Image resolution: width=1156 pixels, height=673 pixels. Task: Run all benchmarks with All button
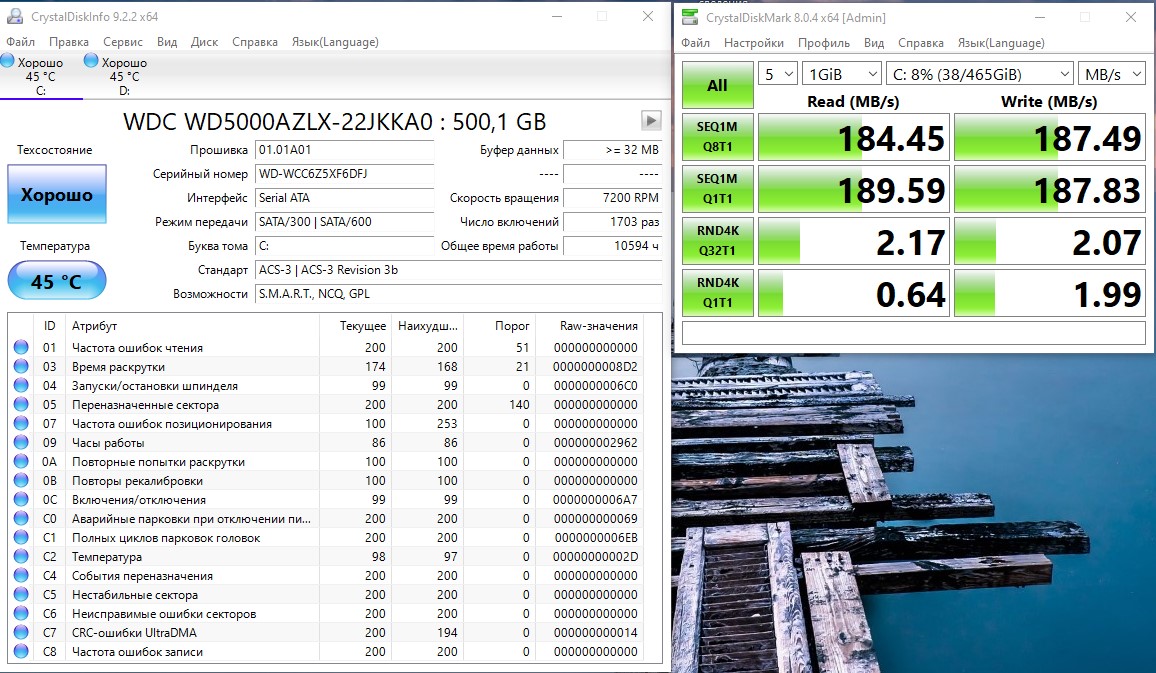[x=717, y=86]
